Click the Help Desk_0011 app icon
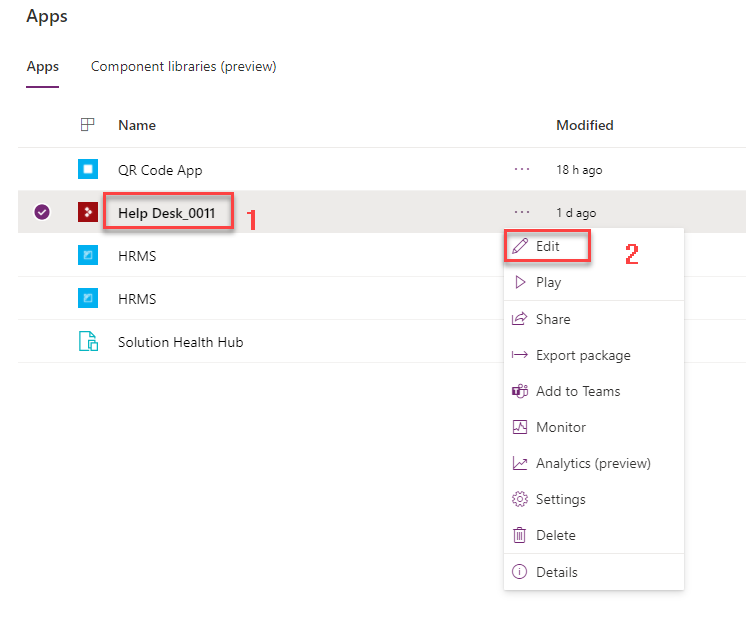 (88, 213)
